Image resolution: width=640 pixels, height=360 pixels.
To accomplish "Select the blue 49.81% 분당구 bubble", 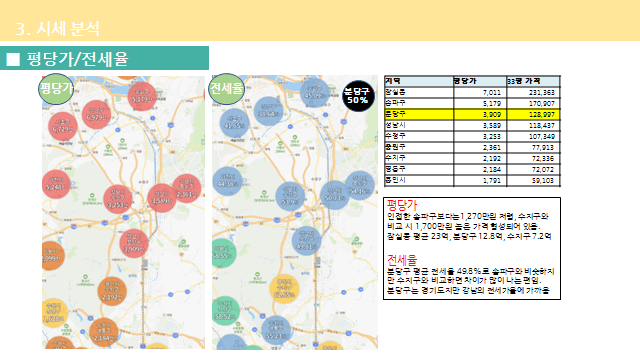I will tap(307, 241).
